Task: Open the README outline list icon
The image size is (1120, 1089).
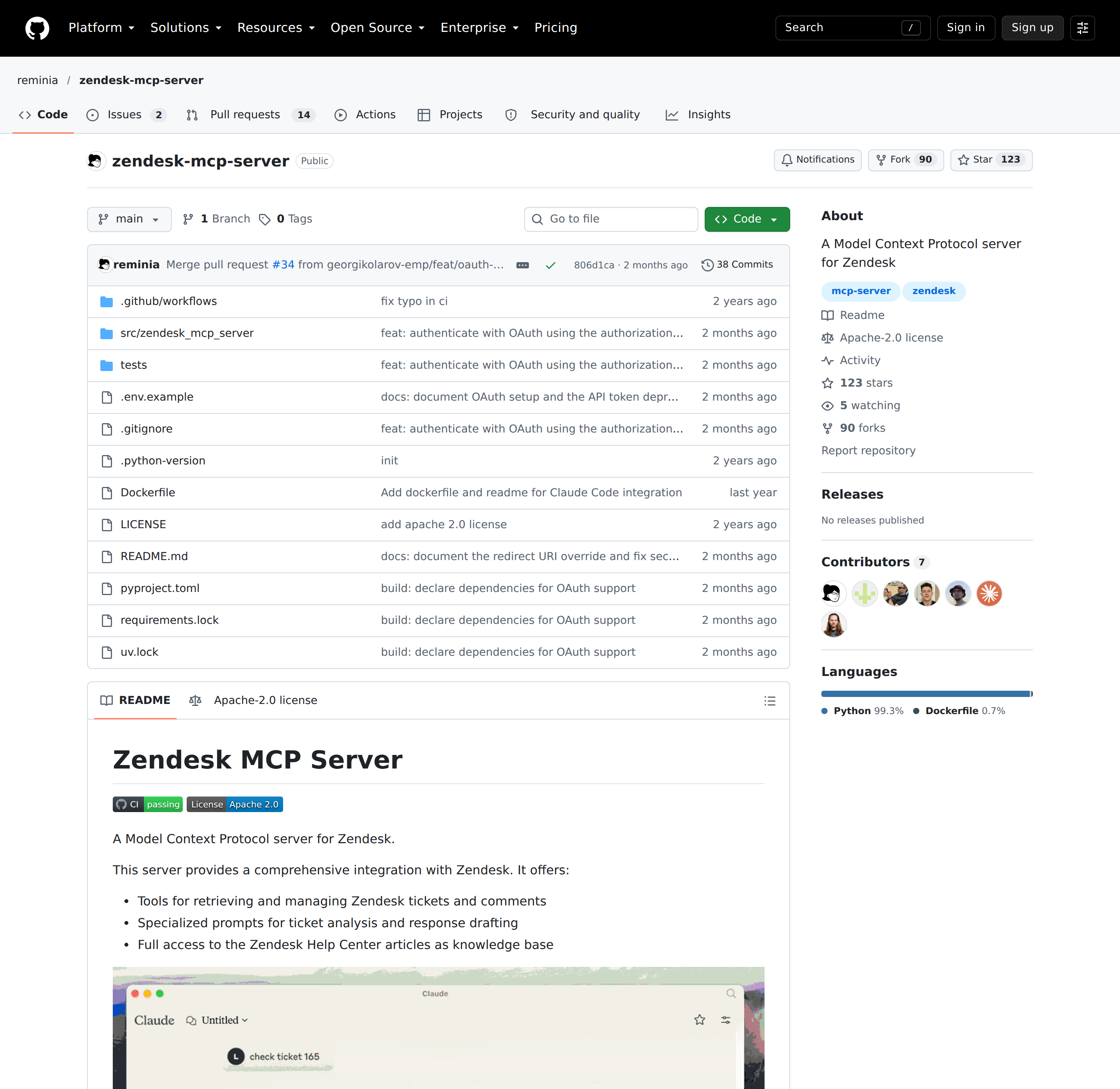Action: pyautogui.click(x=769, y=700)
